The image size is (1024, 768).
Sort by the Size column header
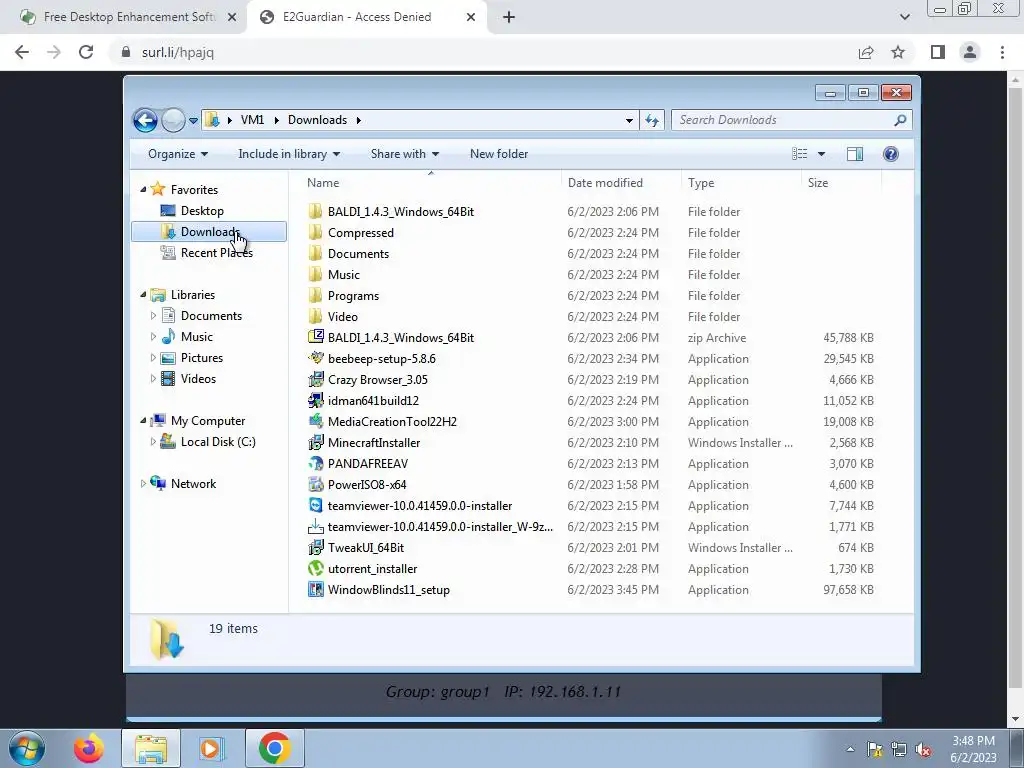click(841, 183)
